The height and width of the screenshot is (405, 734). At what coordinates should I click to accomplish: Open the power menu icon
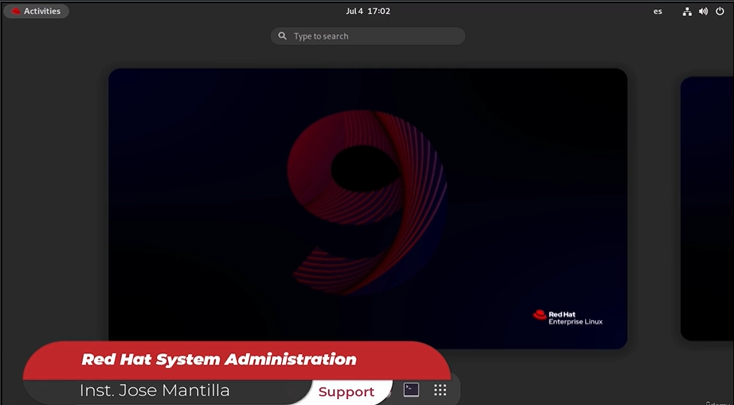click(720, 12)
